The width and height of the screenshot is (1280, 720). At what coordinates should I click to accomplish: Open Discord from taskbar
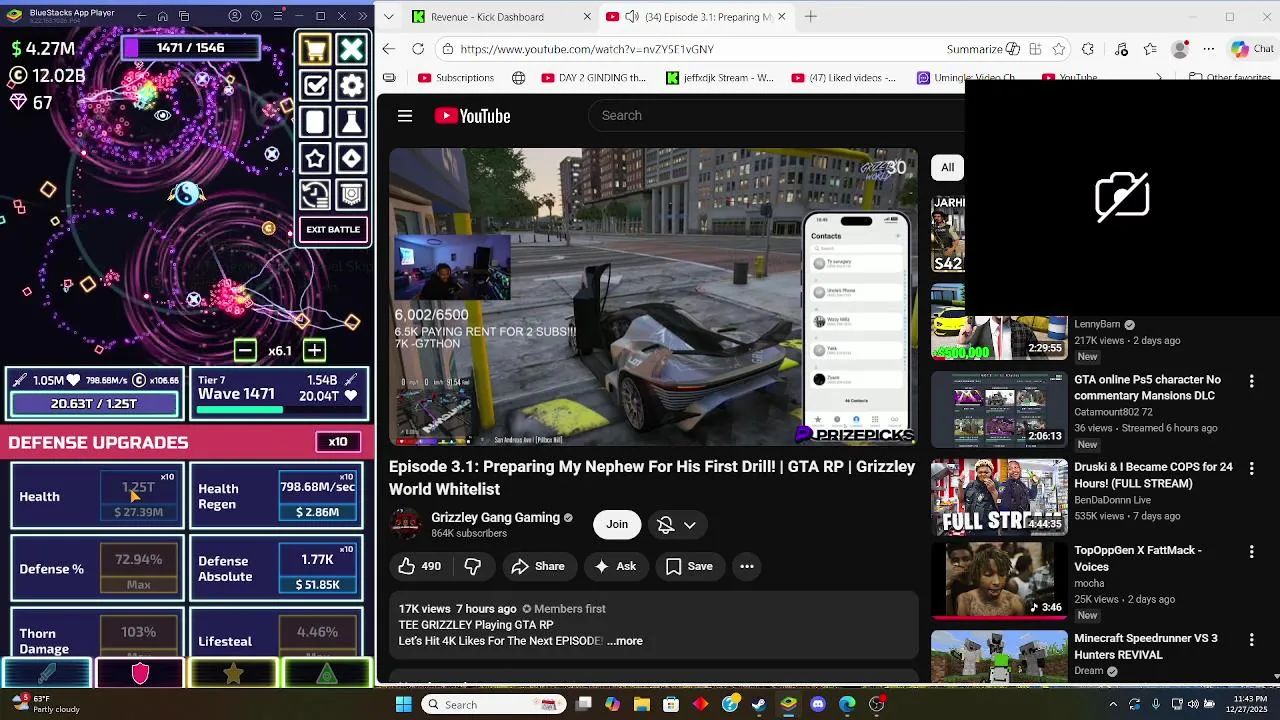[818, 704]
